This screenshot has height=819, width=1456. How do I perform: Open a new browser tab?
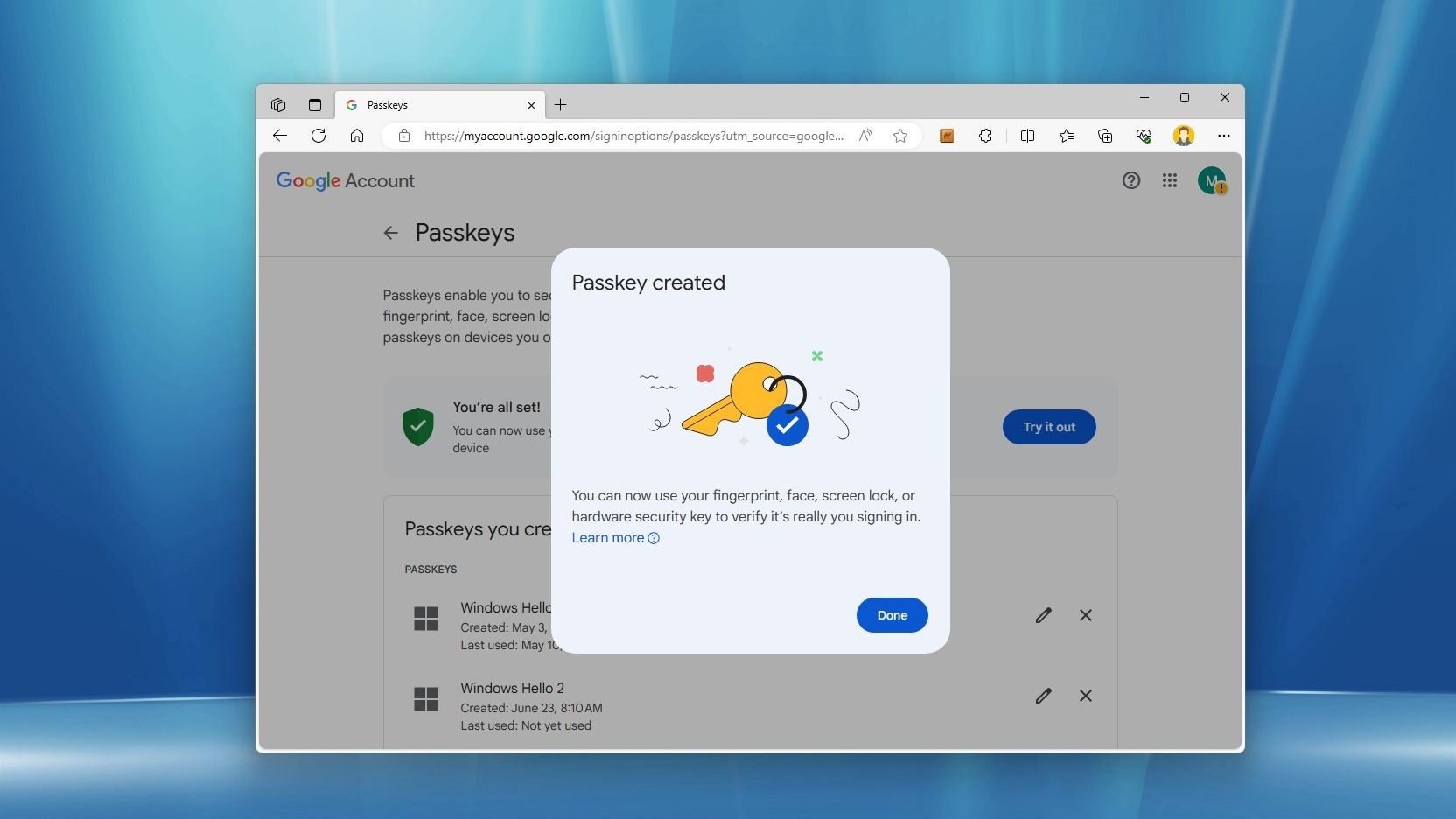click(x=561, y=105)
